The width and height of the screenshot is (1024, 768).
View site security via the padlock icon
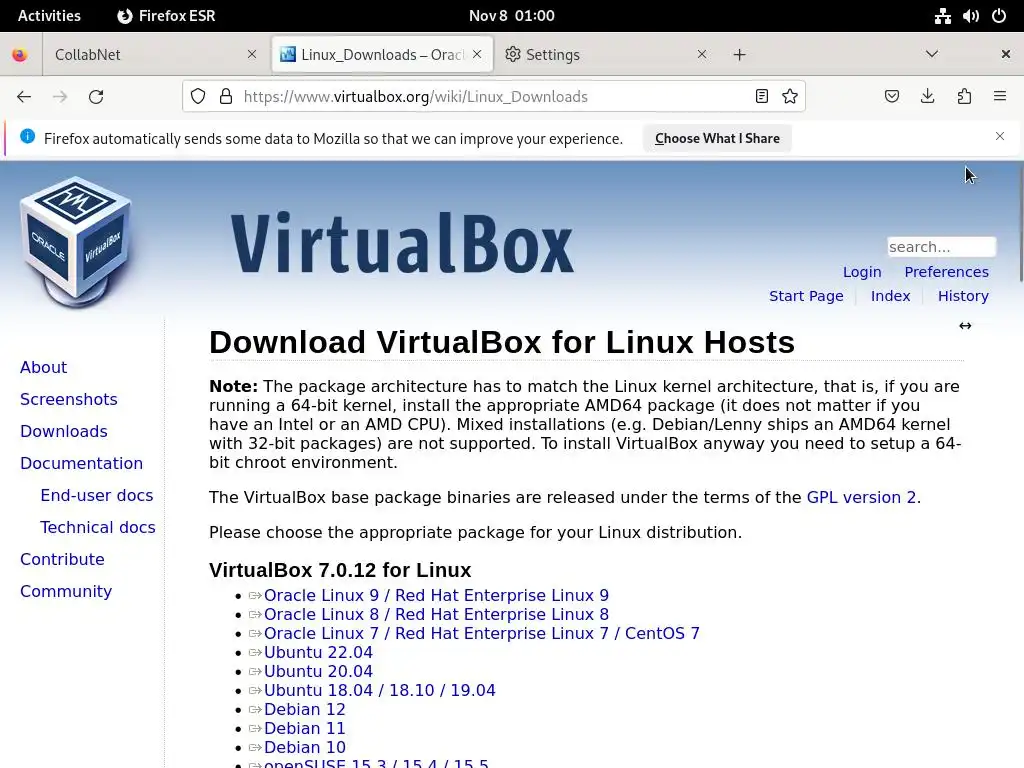[x=226, y=97]
